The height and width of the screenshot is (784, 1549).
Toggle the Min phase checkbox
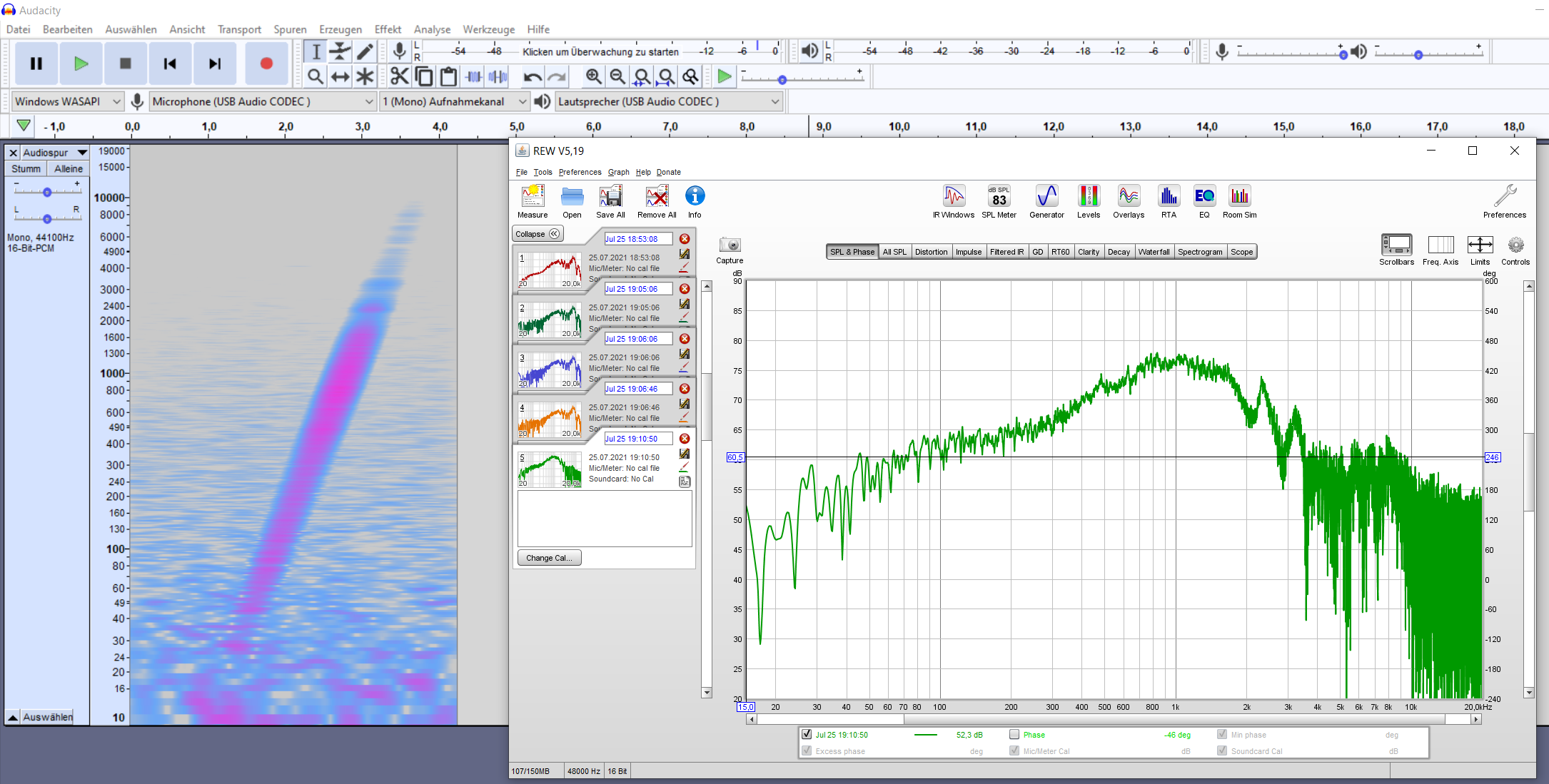[x=1222, y=734]
